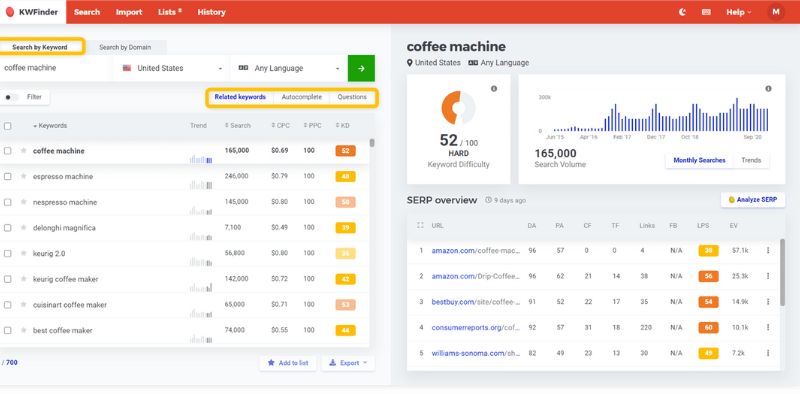Open options for williams-sonoma.com result
This screenshot has height=394, width=800.
(768, 353)
